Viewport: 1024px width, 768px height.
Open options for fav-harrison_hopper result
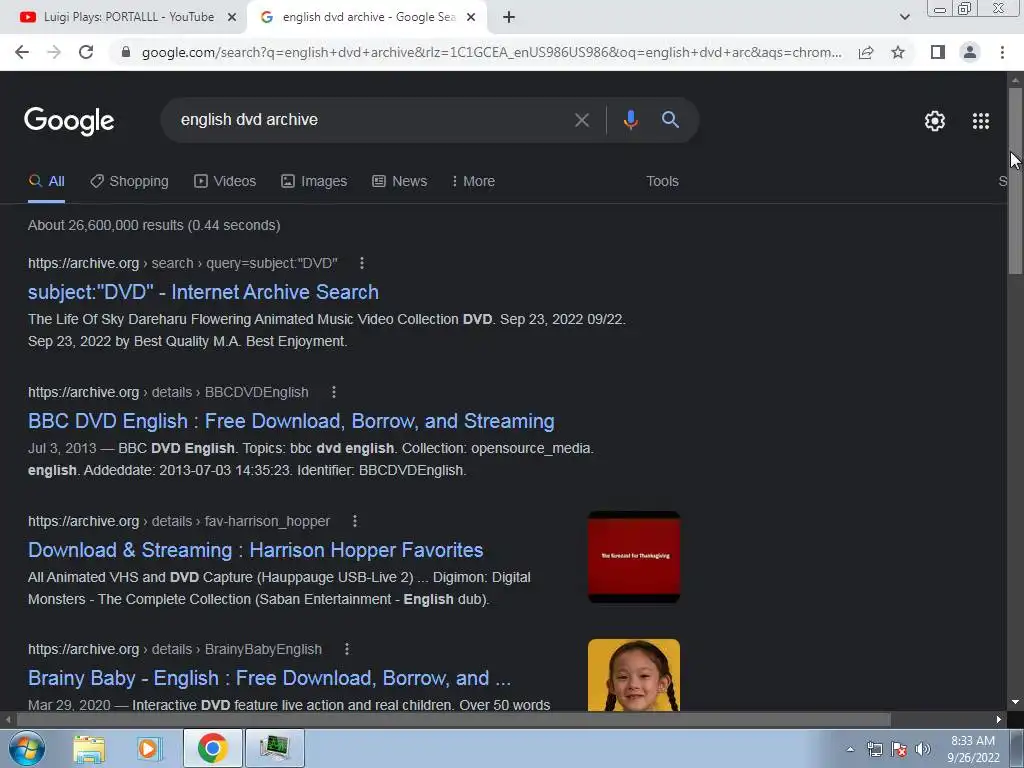point(355,521)
